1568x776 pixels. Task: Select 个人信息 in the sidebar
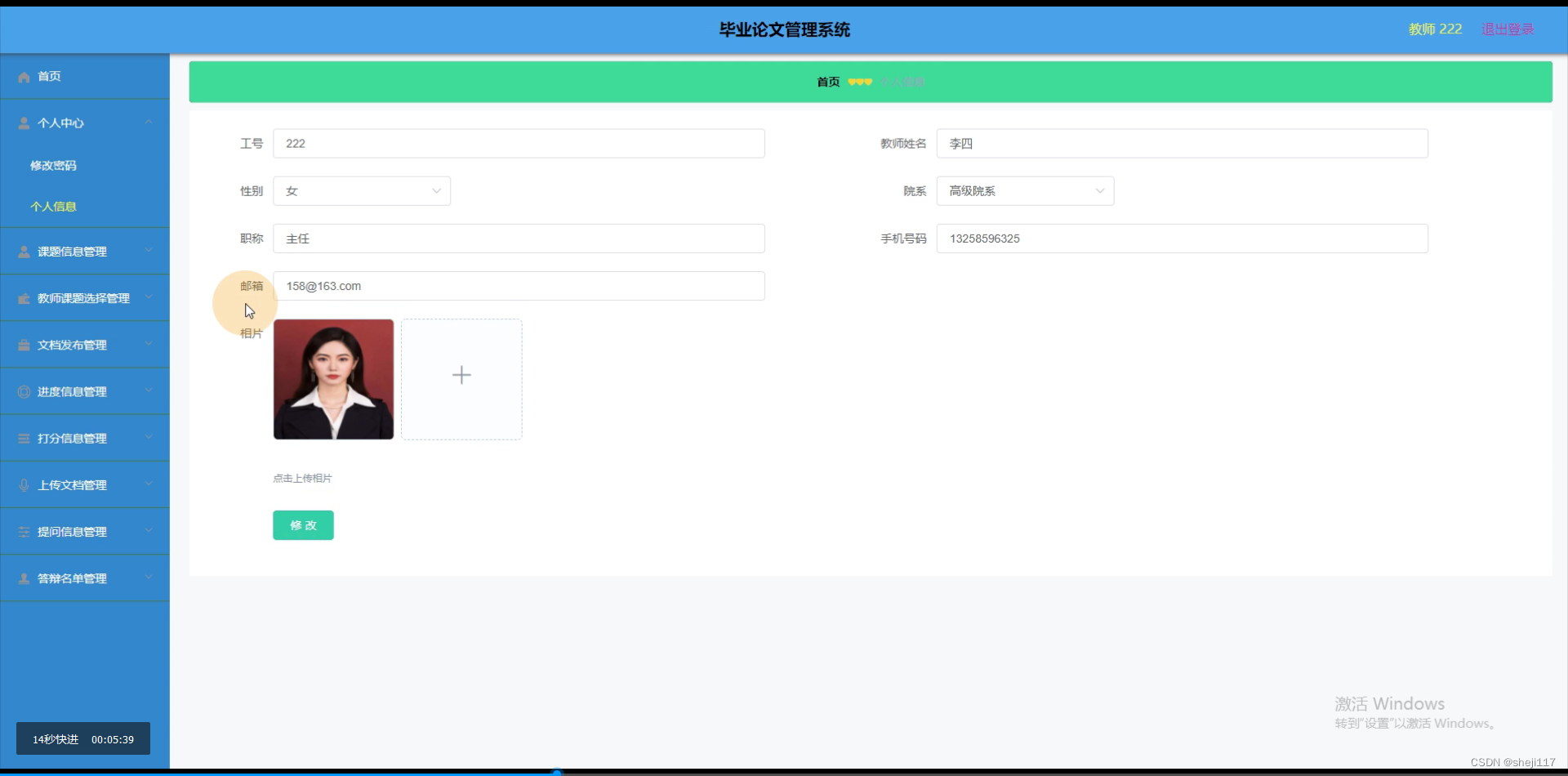point(53,207)
